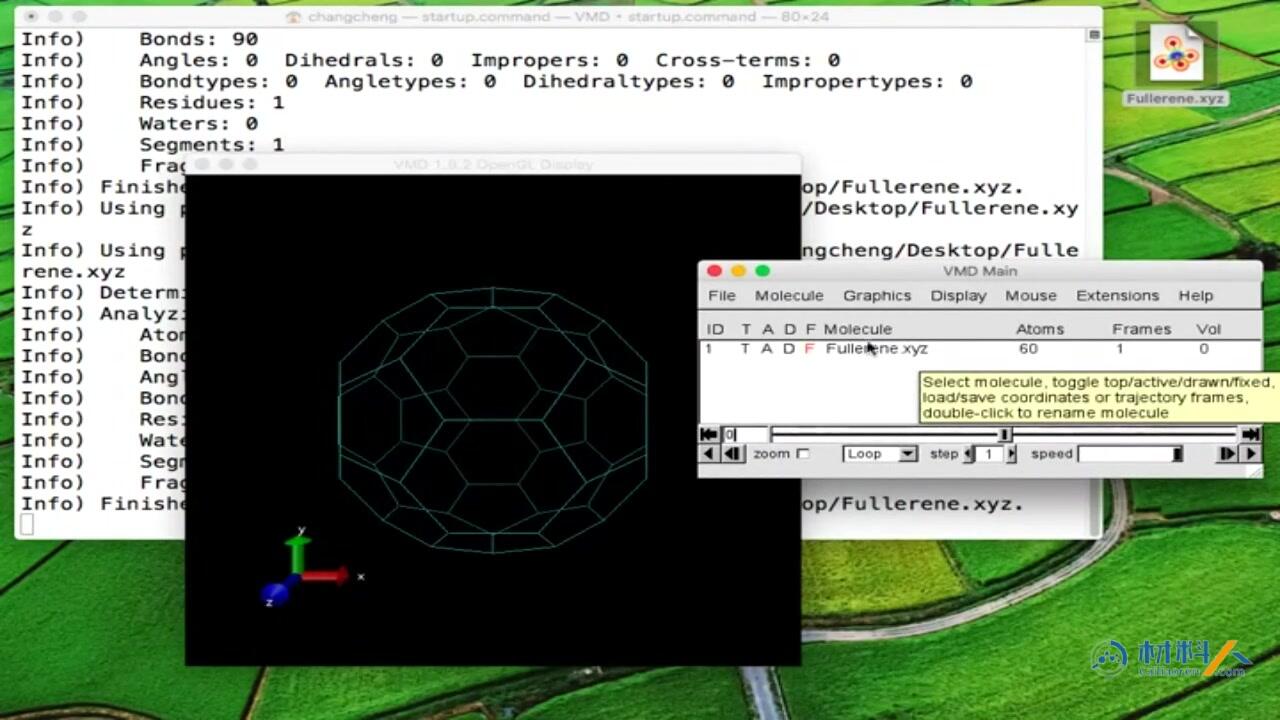Toggle Active status of Fullerene.xyz

pos(767,349)
